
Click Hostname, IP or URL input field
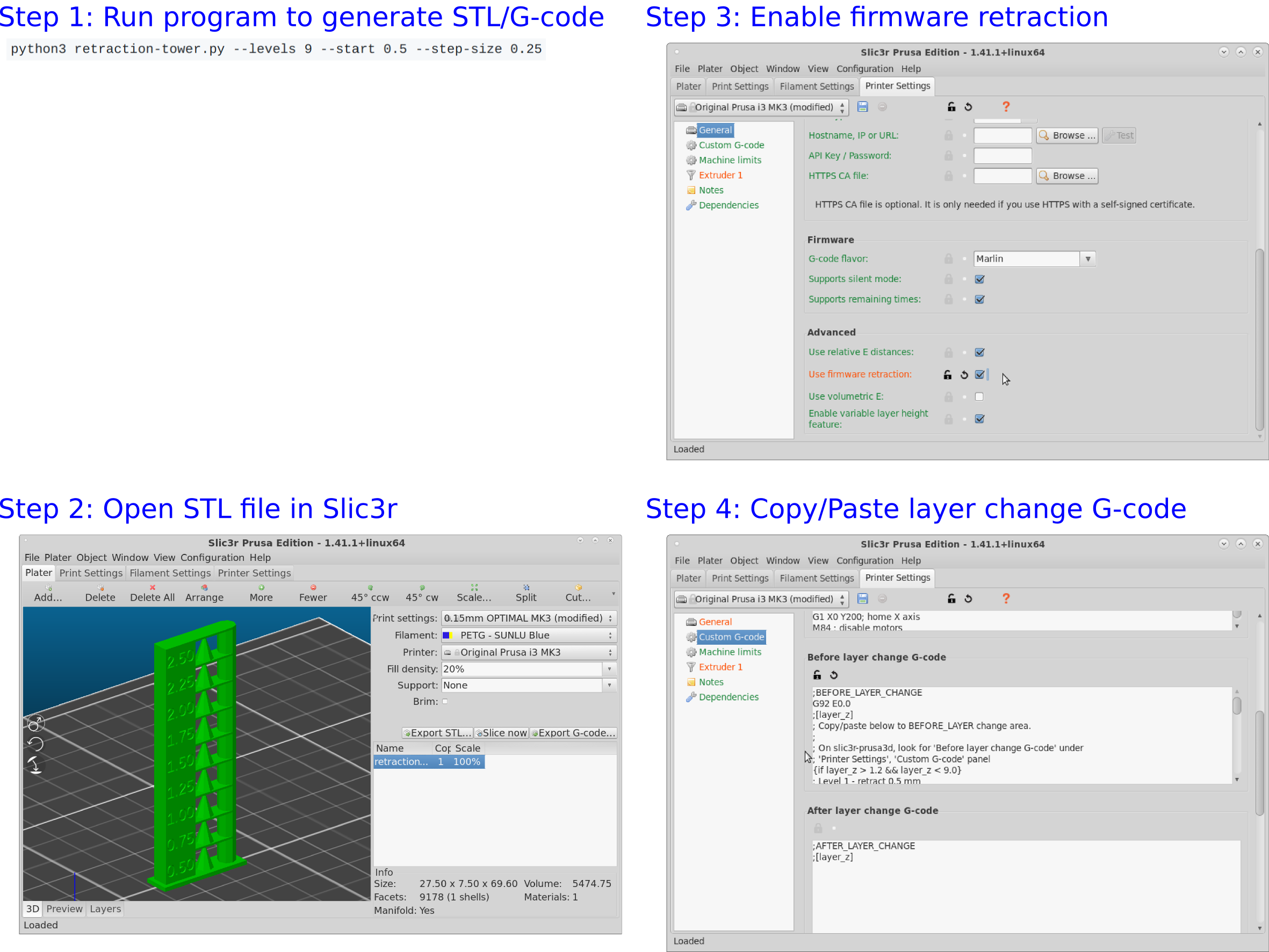1003,135
